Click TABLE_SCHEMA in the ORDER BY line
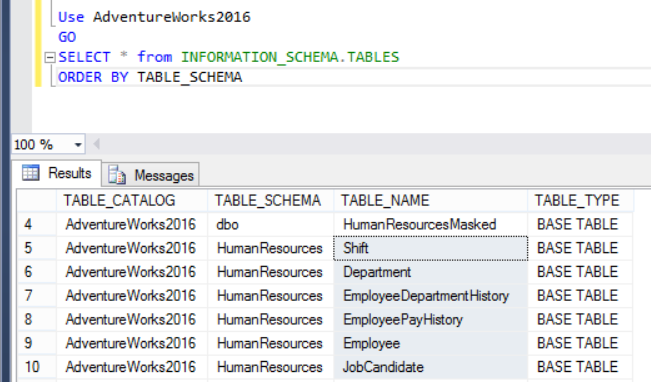This screenshot has width=651, height=382. pos(190,77)
